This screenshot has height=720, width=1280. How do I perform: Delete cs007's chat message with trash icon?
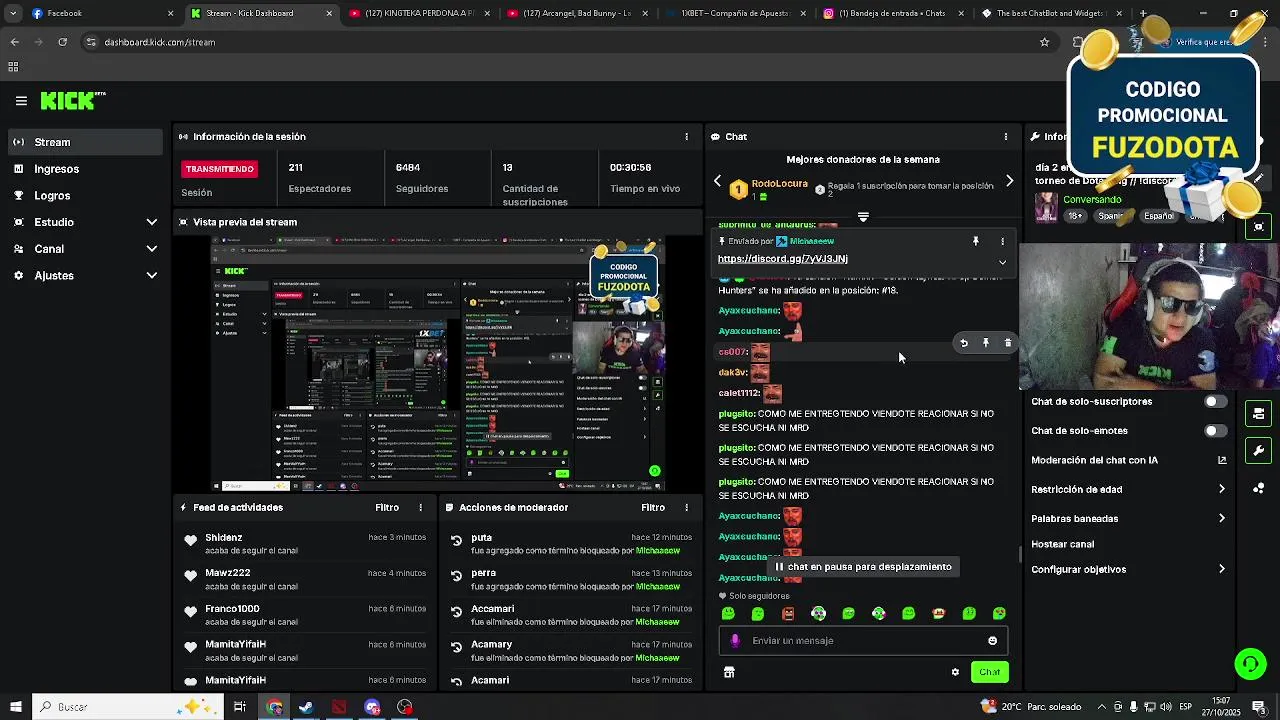(1008, 343)
